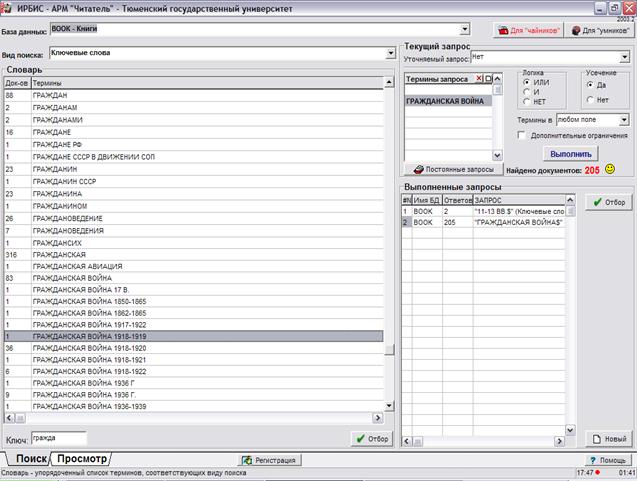Screen dimensions: 637x481
Task: Click the Ключ input field
Action: point(58,438)
